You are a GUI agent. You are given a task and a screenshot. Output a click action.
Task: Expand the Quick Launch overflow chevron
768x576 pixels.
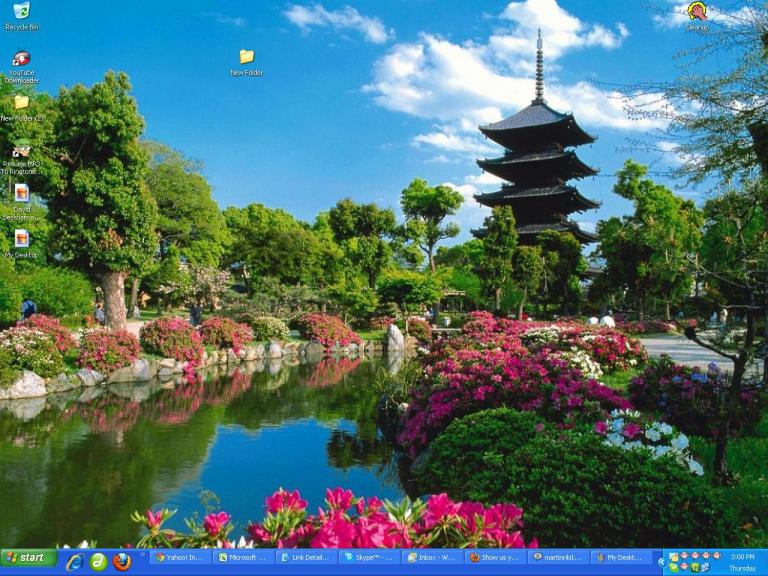click(143, 555)
